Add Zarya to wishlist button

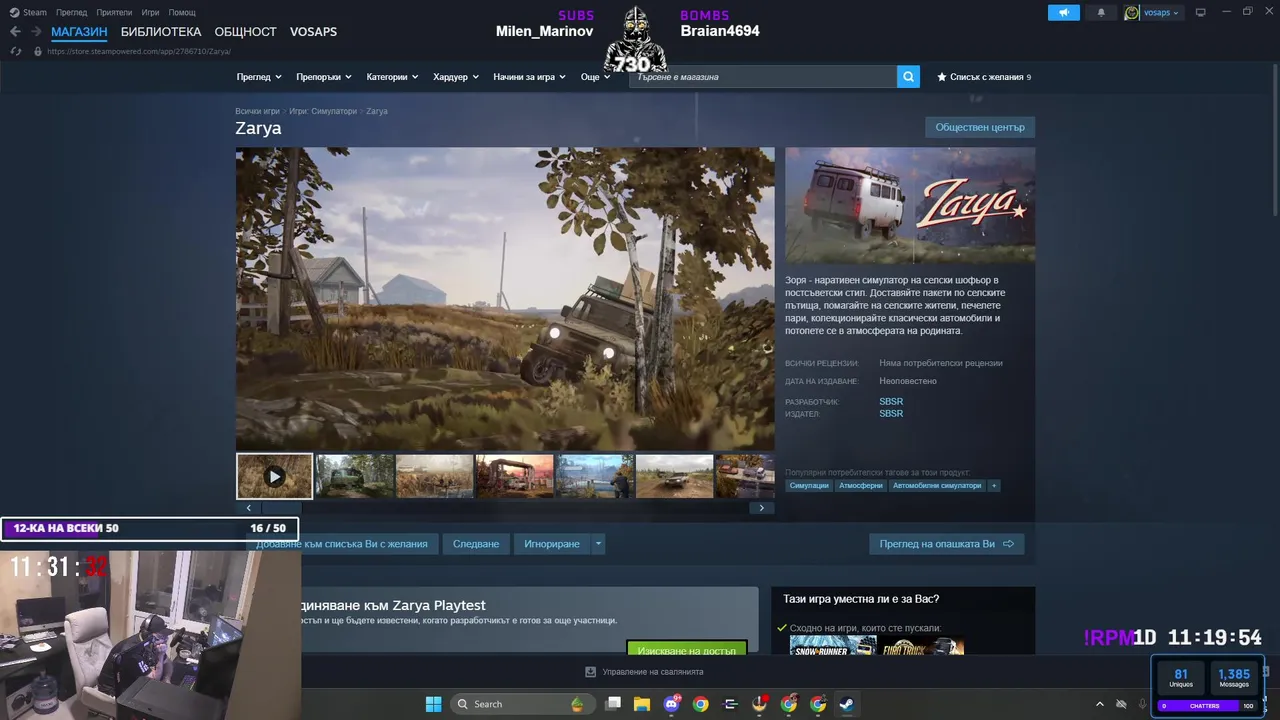342,544
